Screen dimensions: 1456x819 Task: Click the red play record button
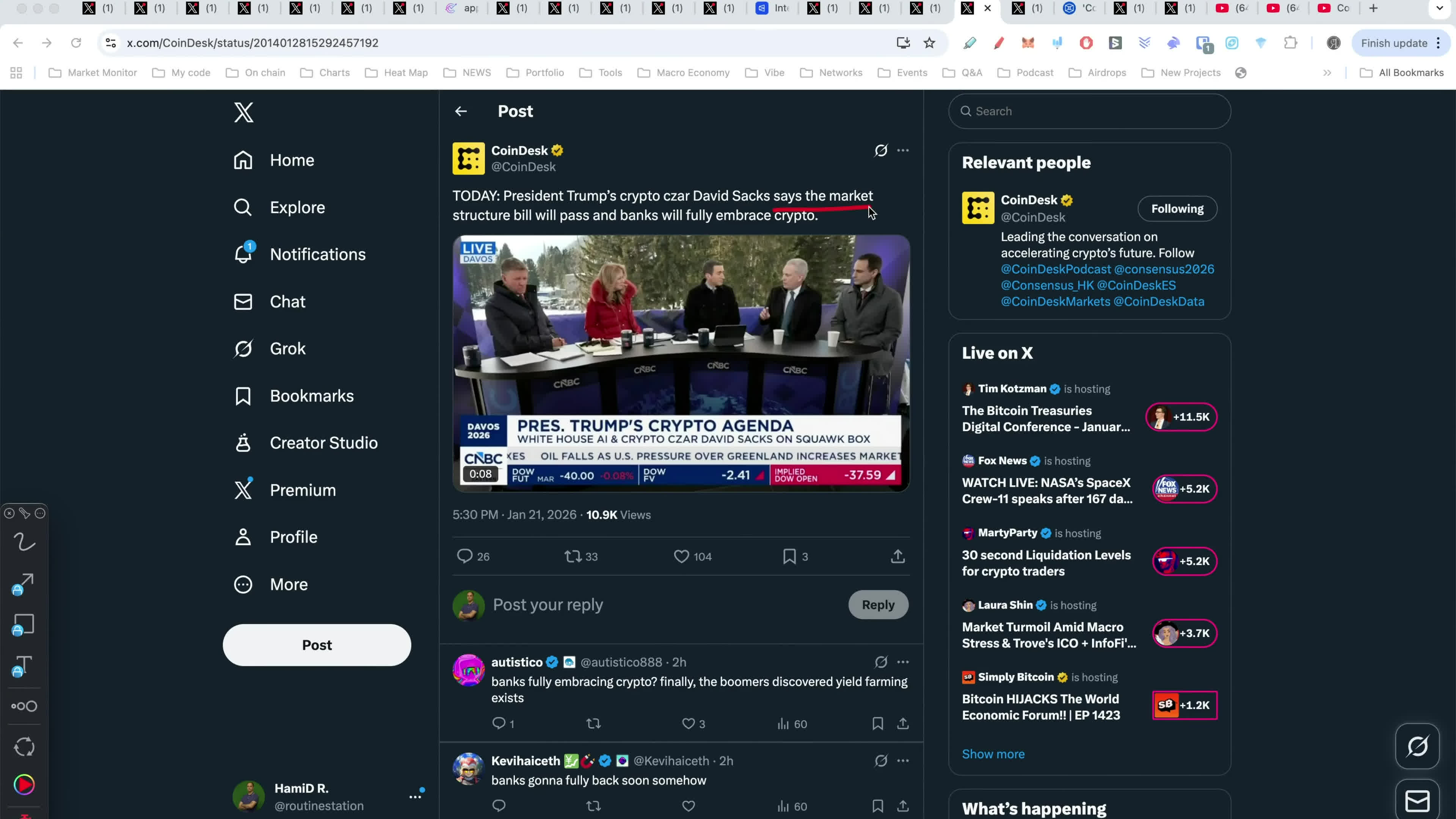(x=24, y=785)
